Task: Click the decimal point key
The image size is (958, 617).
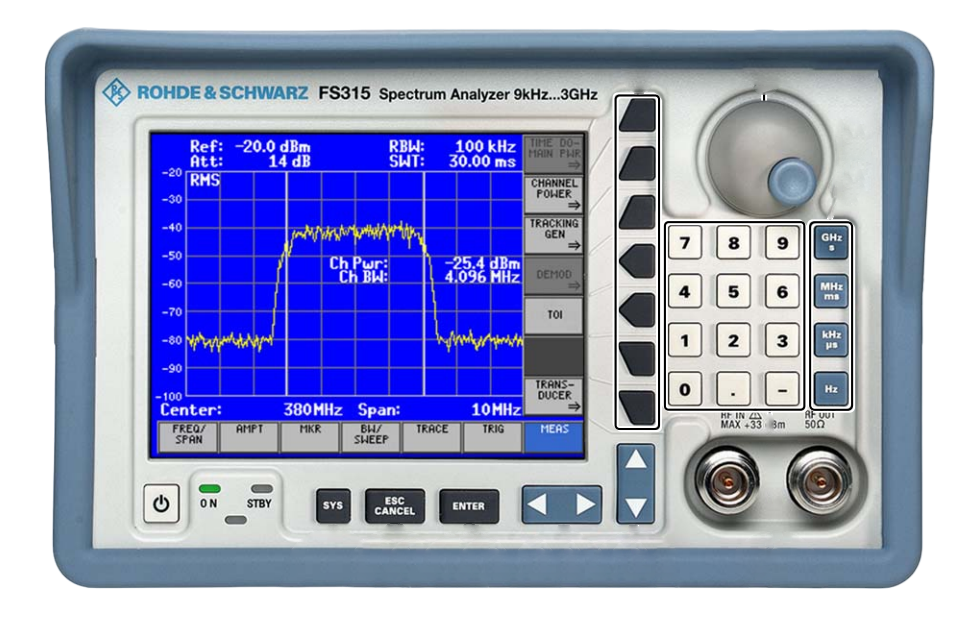Action: pyautogui.click(x=733, y=389)
